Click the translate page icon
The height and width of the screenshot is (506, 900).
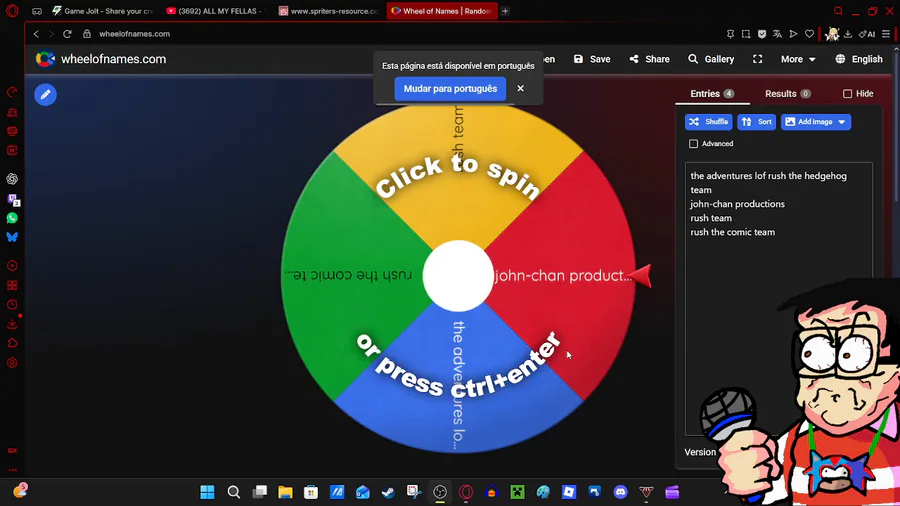click(x=777, y=34)
